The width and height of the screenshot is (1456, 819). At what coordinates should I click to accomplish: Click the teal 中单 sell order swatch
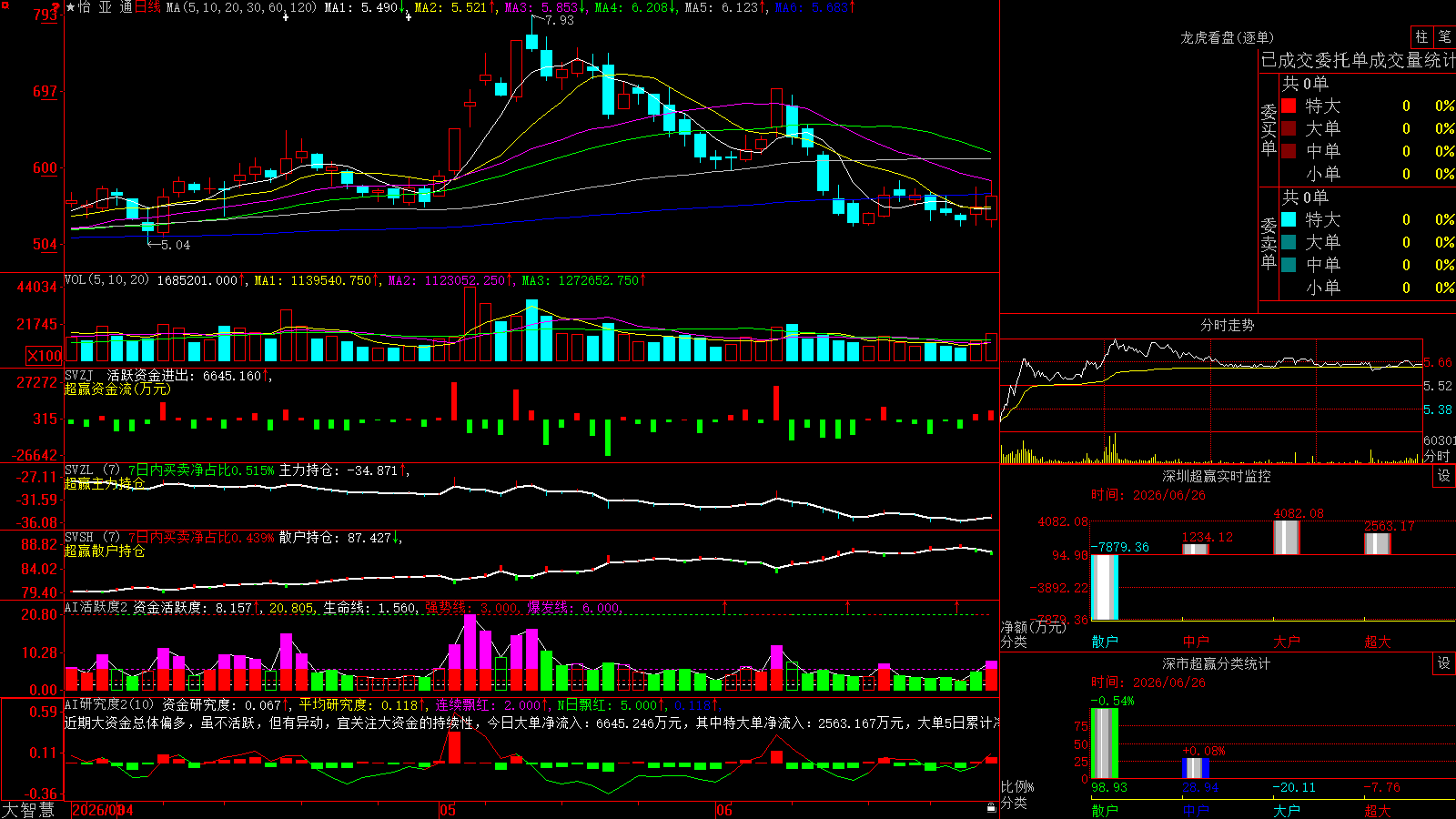tap(1289, 265)
